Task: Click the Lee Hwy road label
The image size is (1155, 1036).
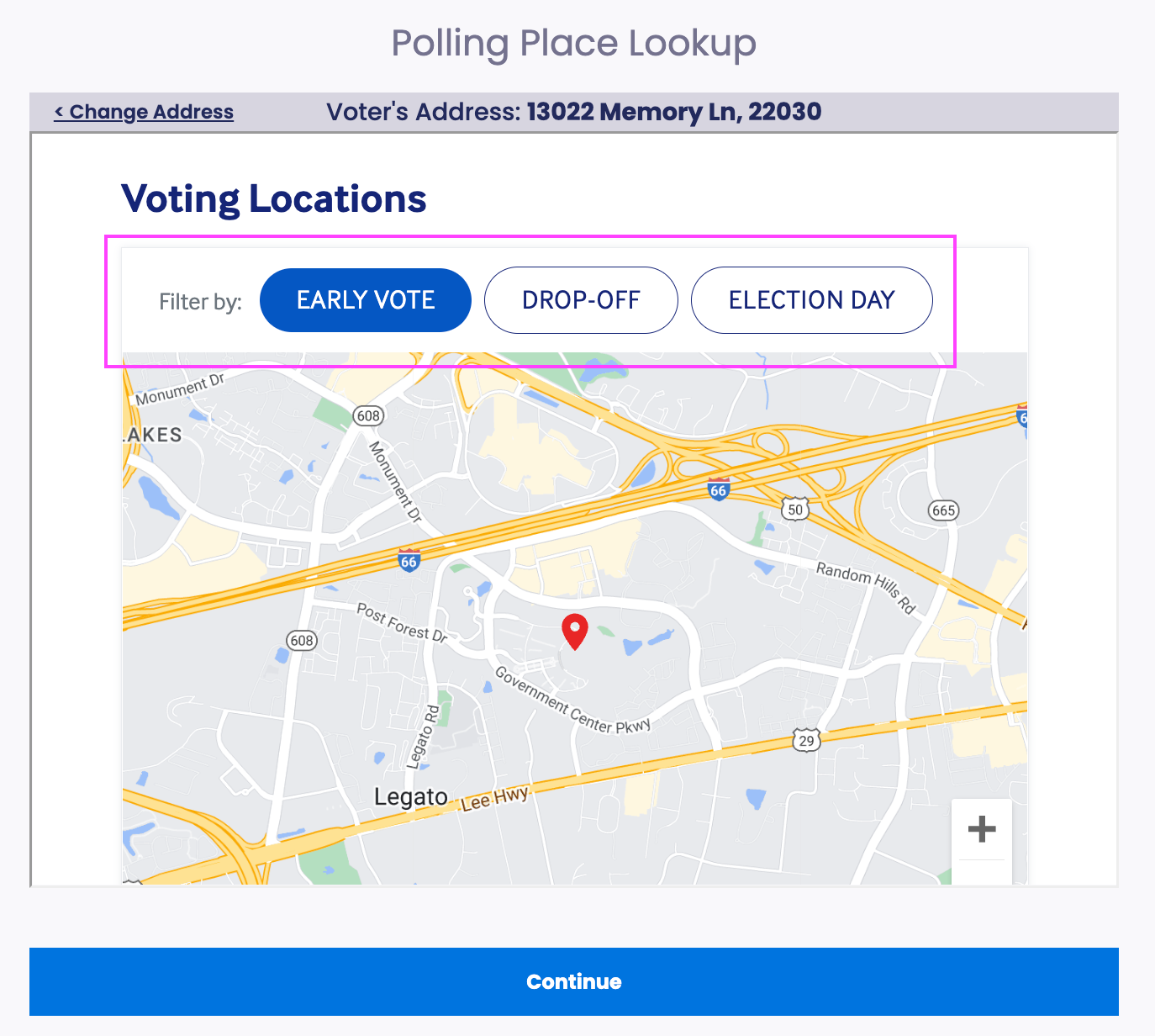Action: coord(494,798)
